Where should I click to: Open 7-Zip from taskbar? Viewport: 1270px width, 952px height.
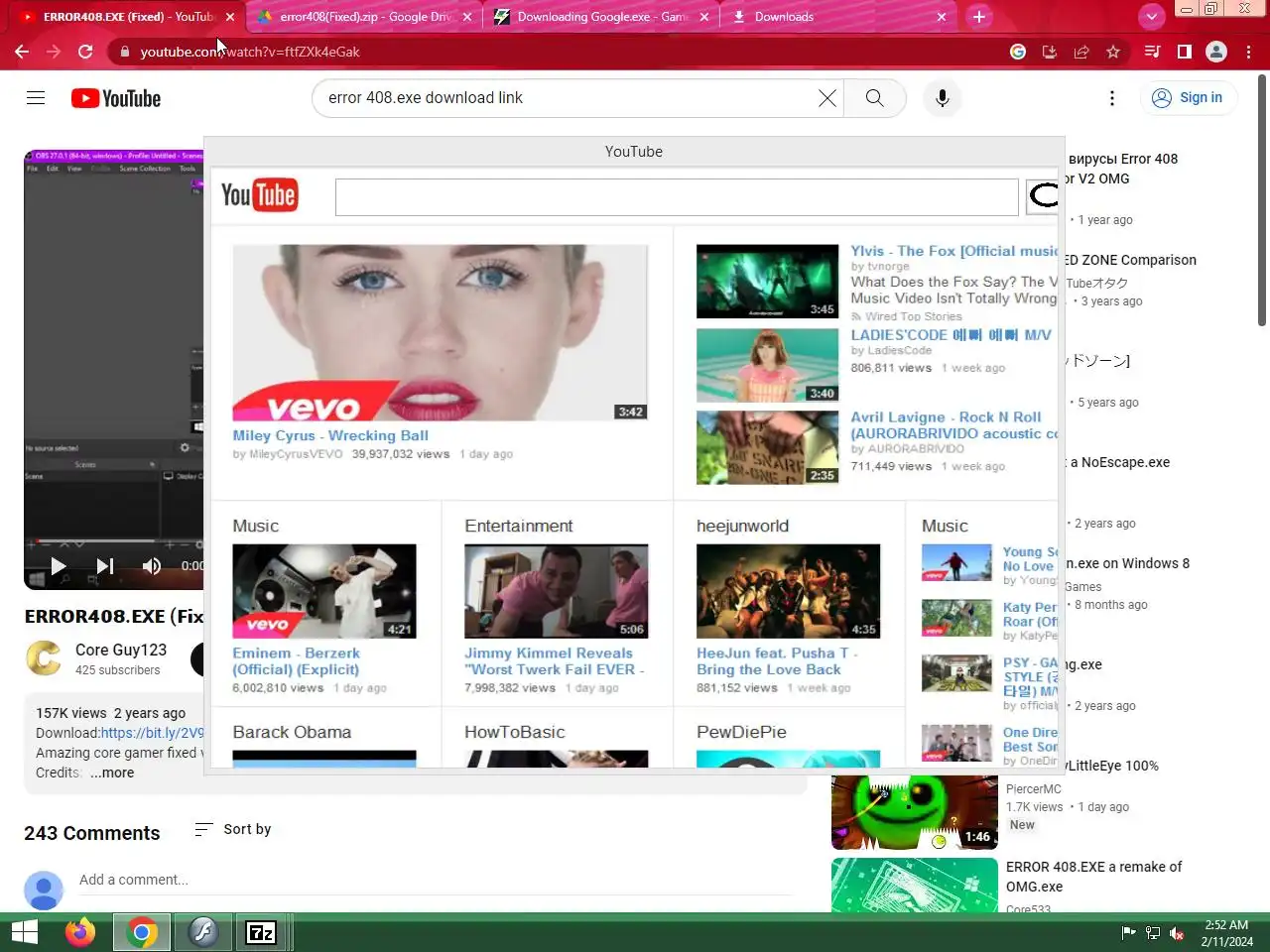[261, 932]
